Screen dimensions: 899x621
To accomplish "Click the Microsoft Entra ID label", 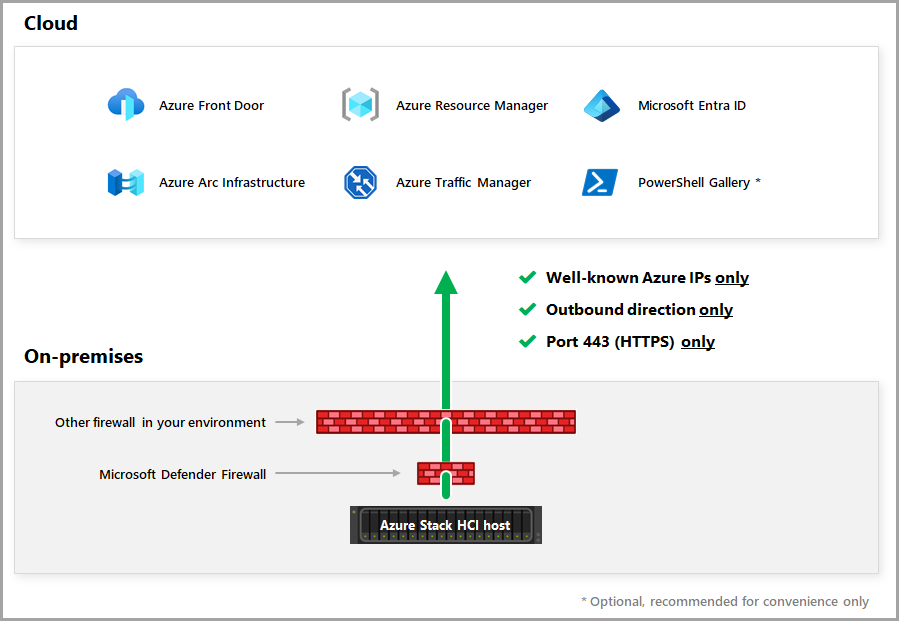I will [691, 106].
